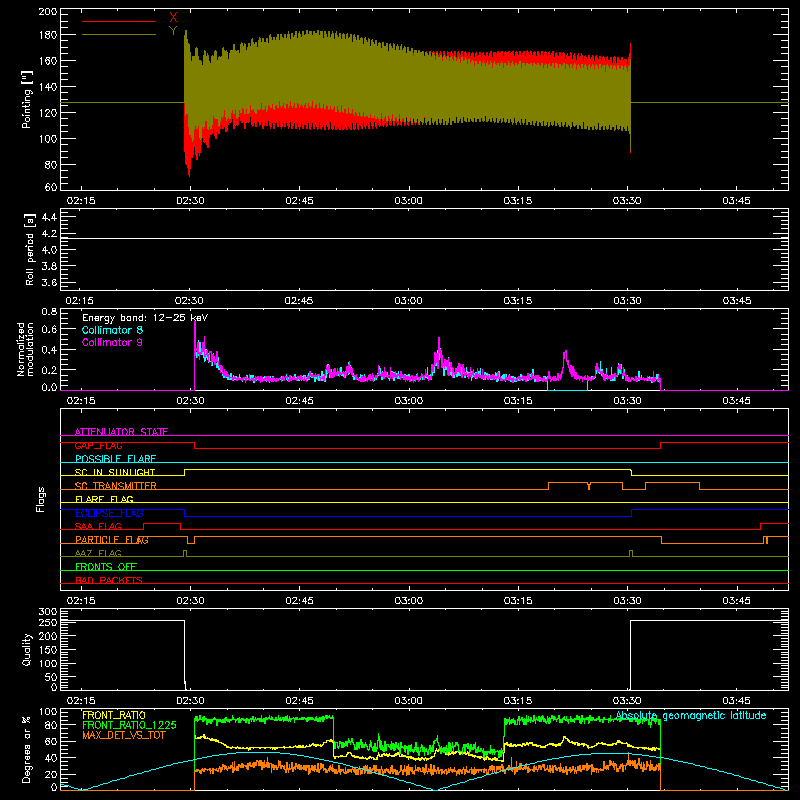Select the olive 'Y' legend label
The image size is (800, 800).
pos(173,31)
